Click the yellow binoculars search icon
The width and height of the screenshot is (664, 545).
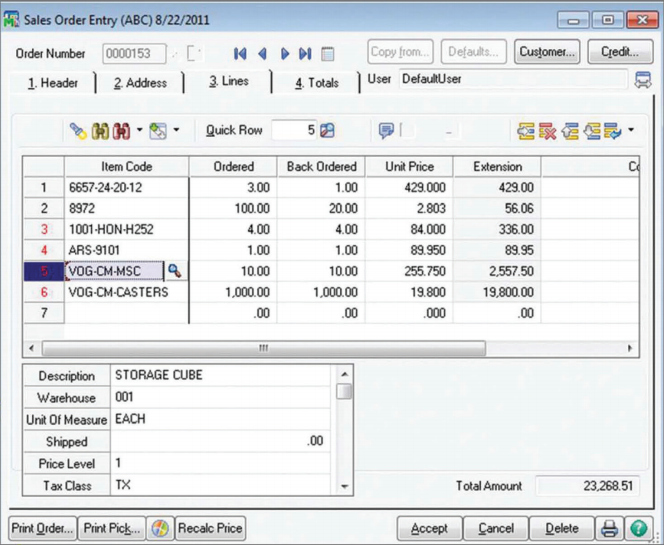point(100,131)
